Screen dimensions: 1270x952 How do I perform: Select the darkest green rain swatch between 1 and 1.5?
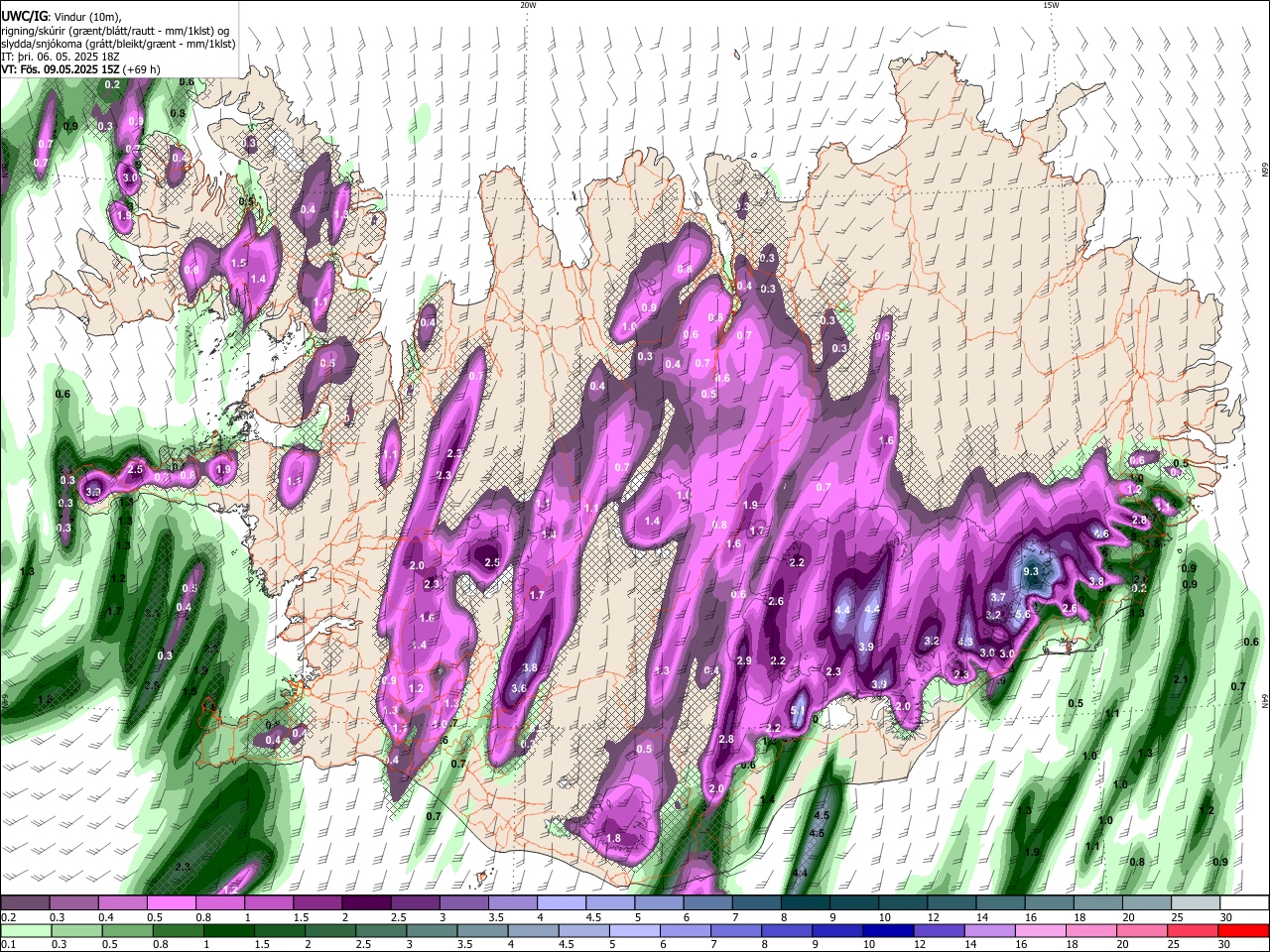[229, 930]
